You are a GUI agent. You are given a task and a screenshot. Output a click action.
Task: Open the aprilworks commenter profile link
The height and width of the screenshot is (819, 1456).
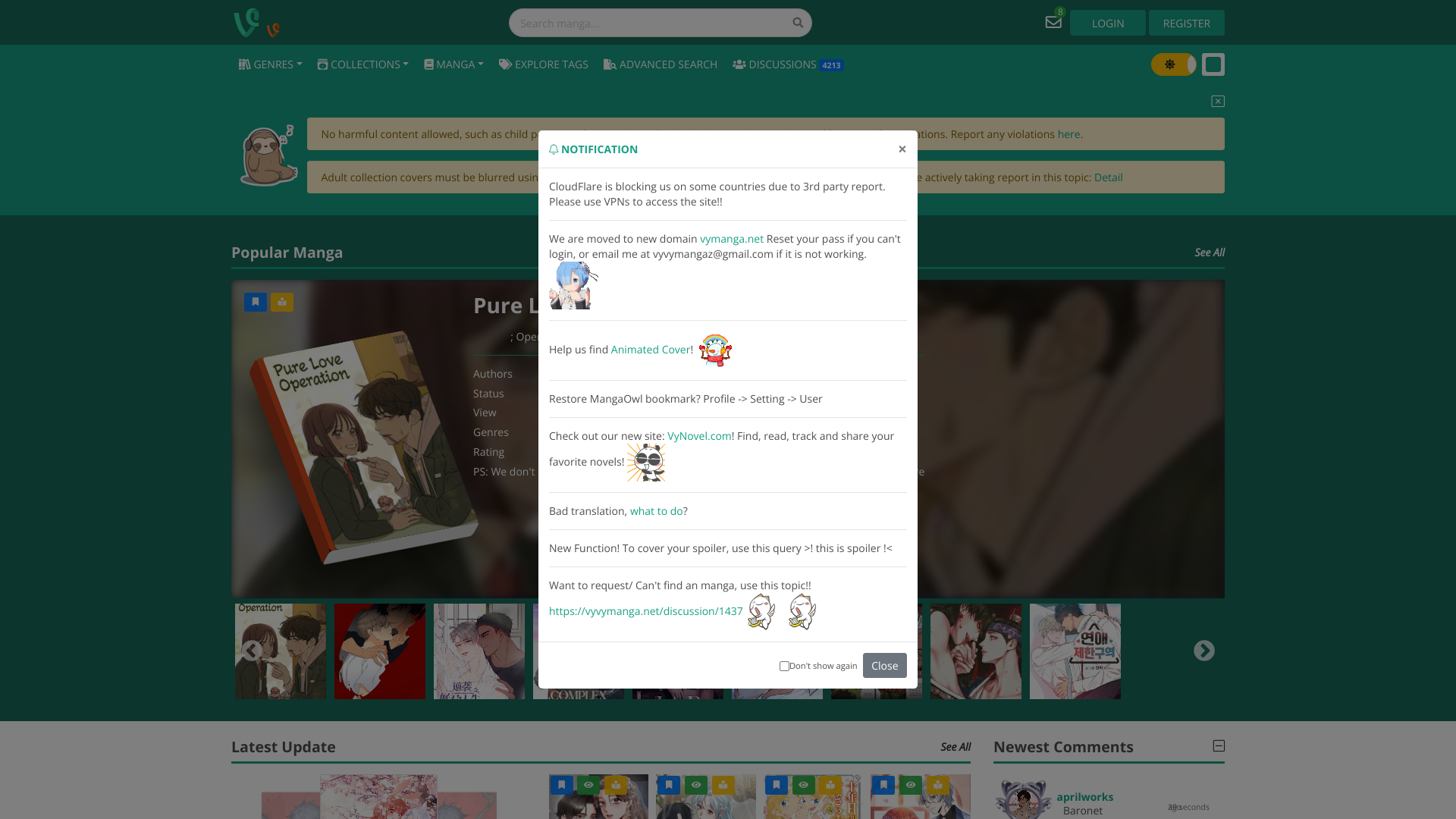pyautogui.click(x=1085, y=797)
